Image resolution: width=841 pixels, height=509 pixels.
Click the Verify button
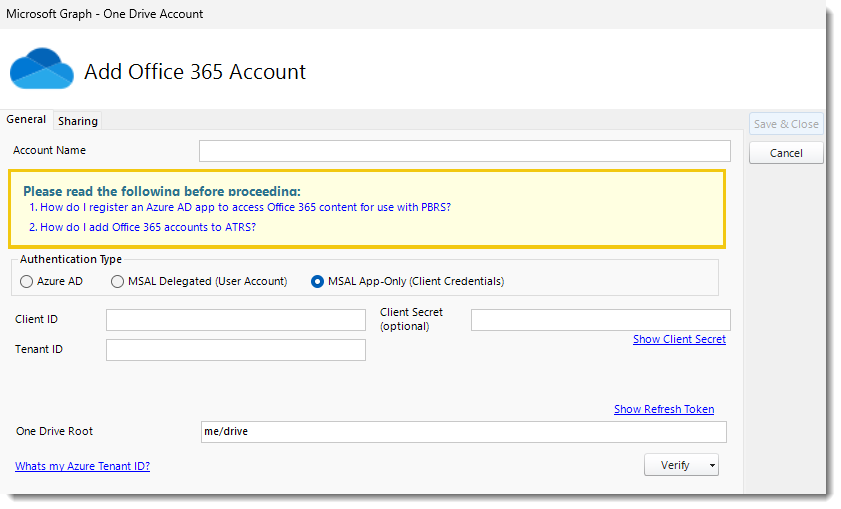coord(675,465)
